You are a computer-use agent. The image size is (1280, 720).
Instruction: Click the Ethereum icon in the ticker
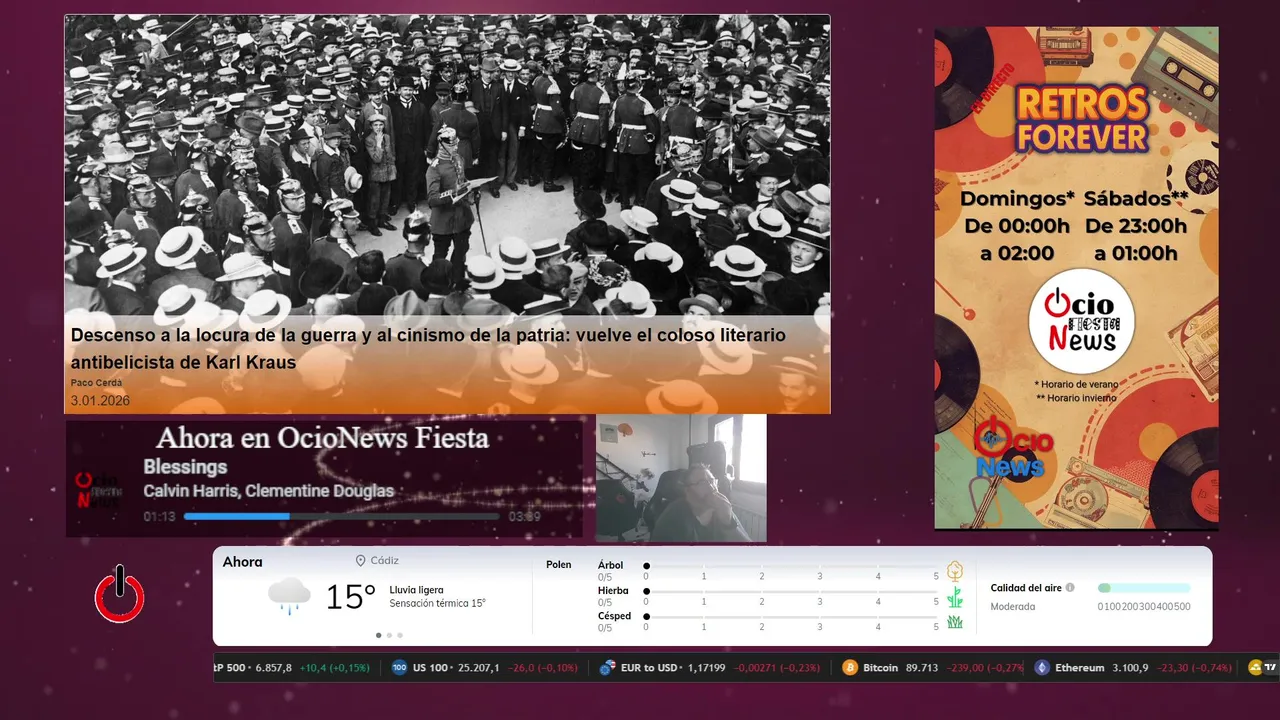(x=1042, y=668)
